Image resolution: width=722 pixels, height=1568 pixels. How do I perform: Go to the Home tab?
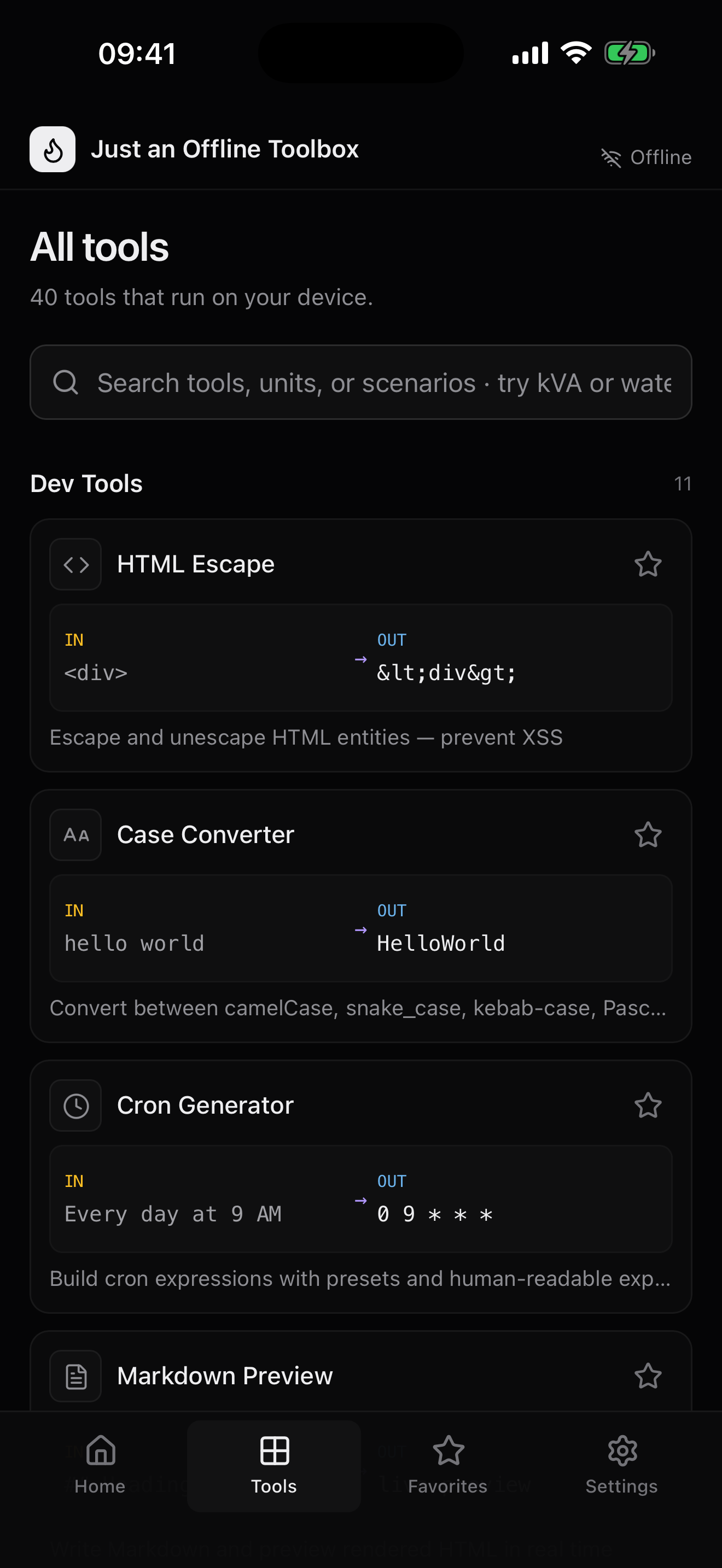coord(101,1466)
